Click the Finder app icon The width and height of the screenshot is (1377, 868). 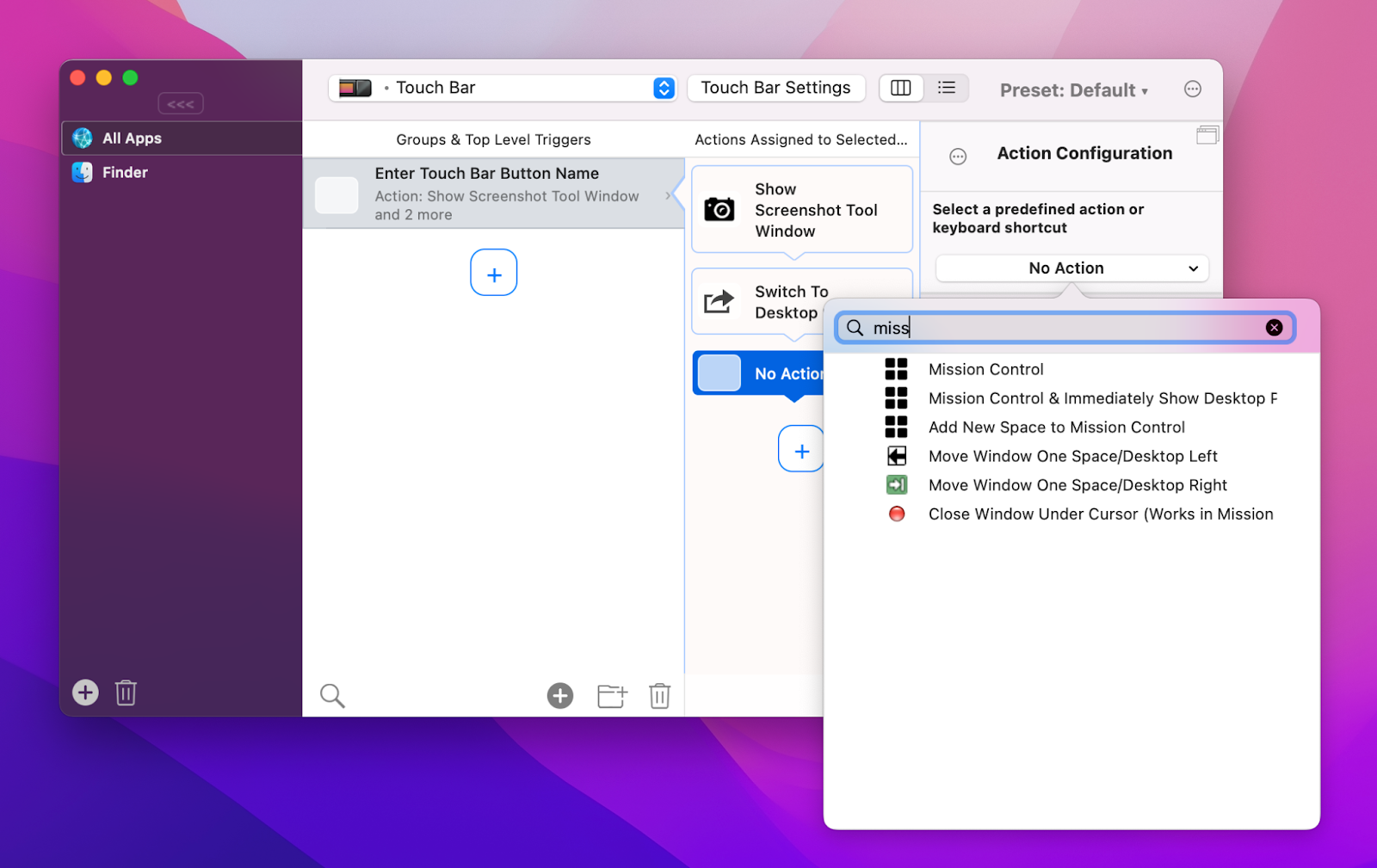pos(83,173)
